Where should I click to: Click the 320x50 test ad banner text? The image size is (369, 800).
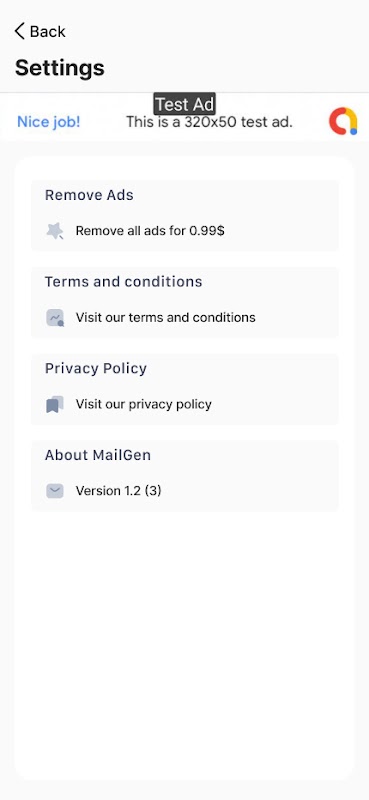click(209, 122)
